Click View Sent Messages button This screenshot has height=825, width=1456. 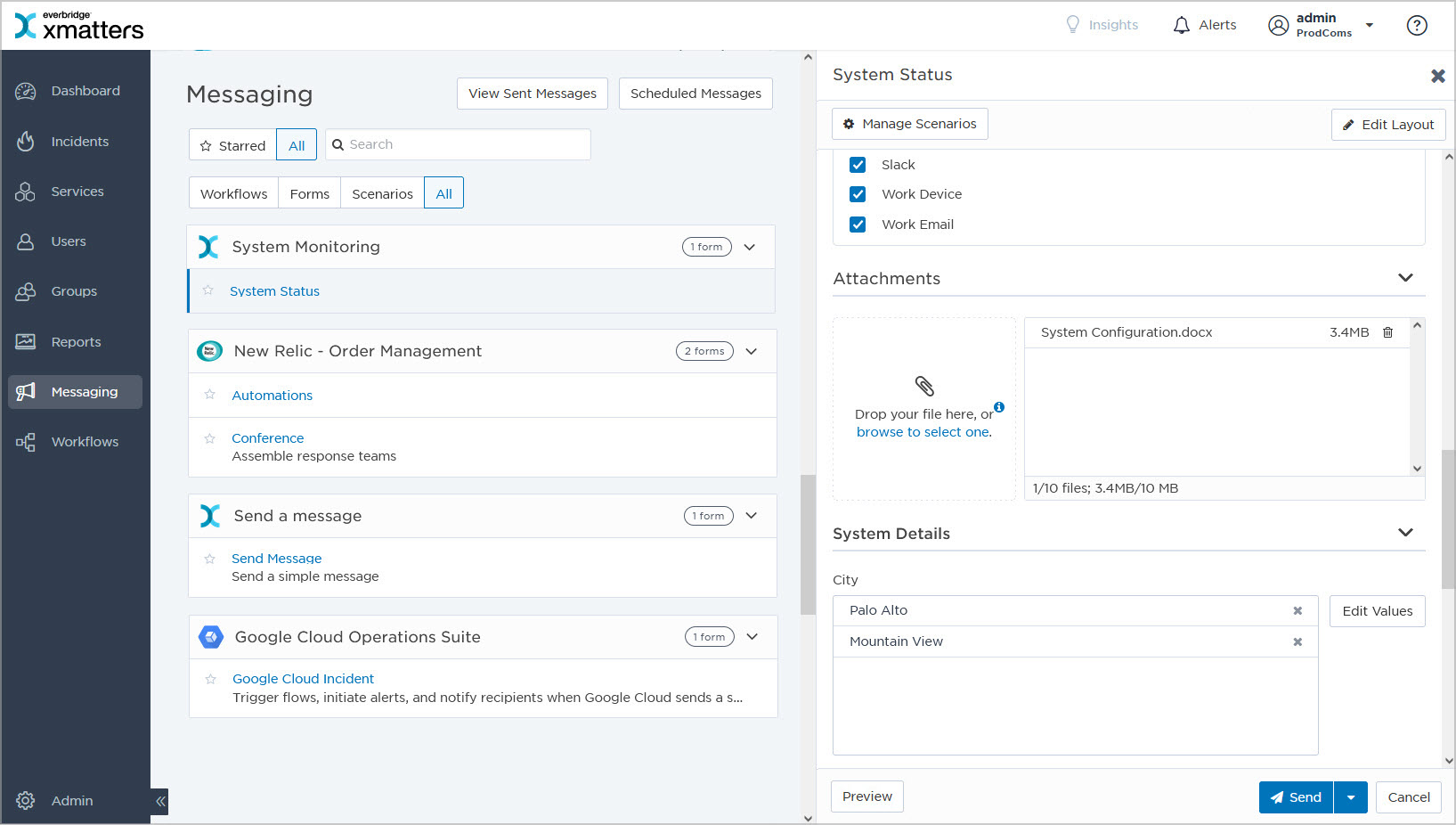(x=533, y=94)
